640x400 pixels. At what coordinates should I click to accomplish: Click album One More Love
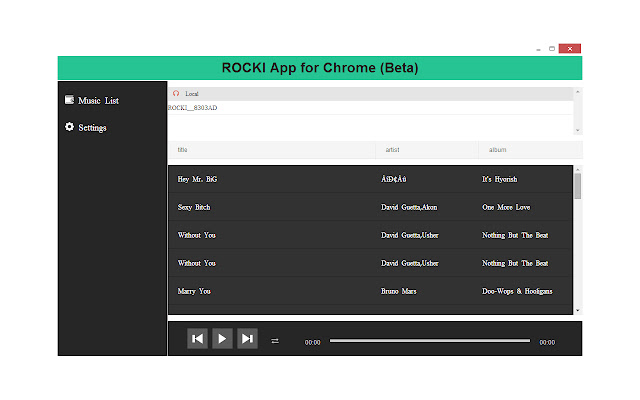pos(506,207)
